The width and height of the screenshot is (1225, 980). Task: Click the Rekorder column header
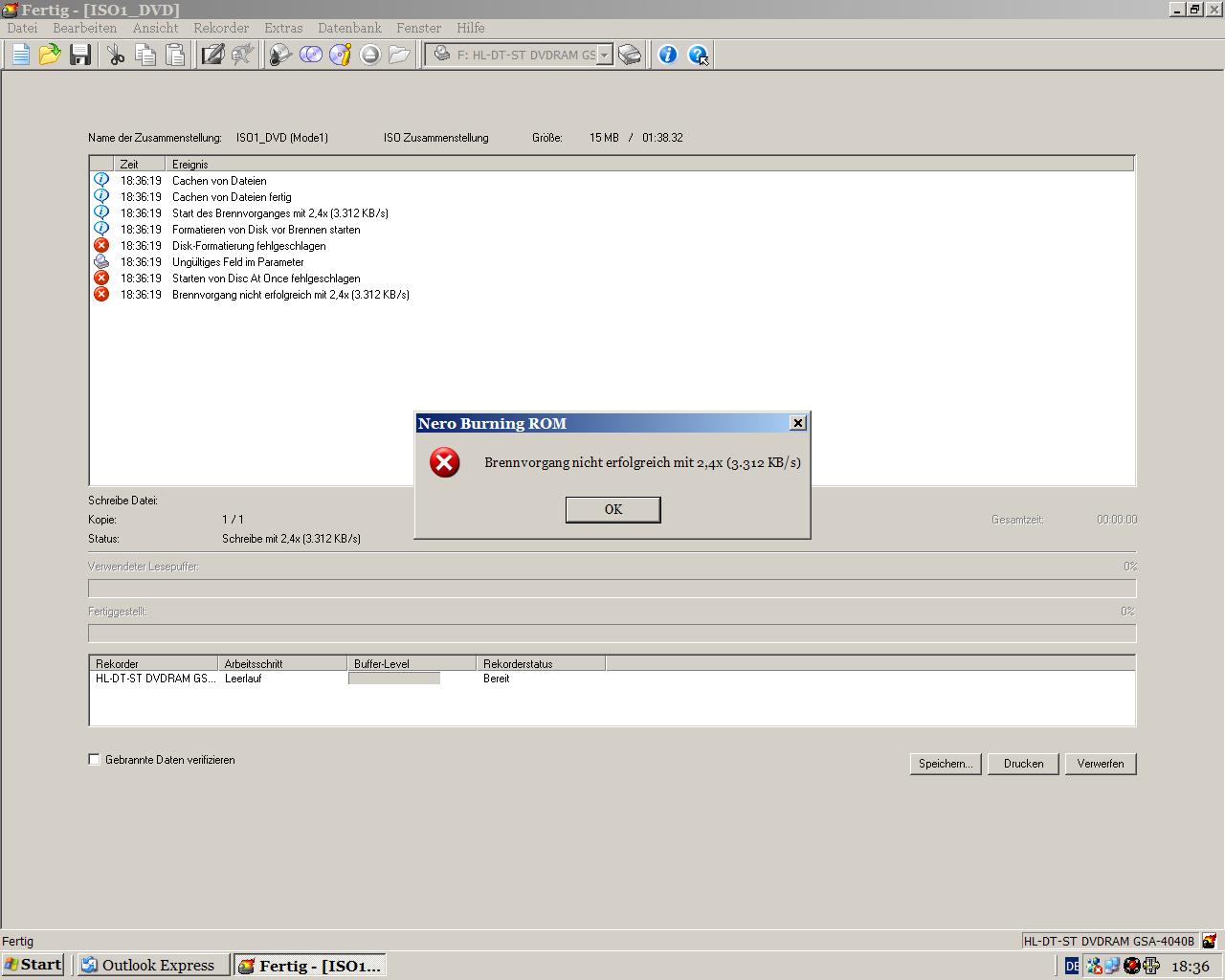point(153,663)
